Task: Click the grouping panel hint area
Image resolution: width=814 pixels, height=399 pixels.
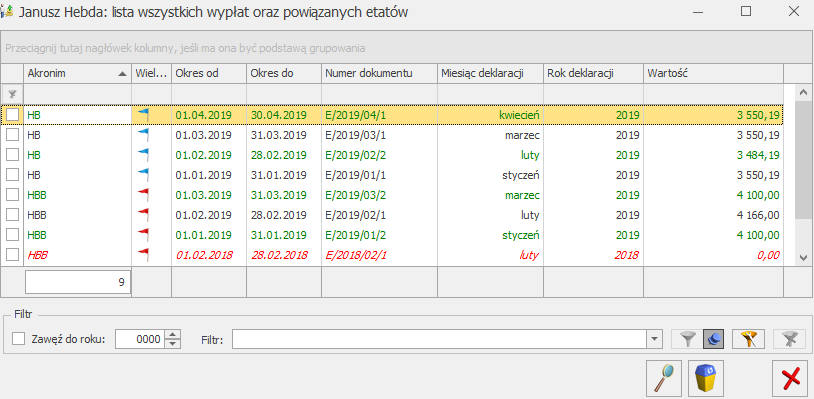Action: (x=407, y=48)
